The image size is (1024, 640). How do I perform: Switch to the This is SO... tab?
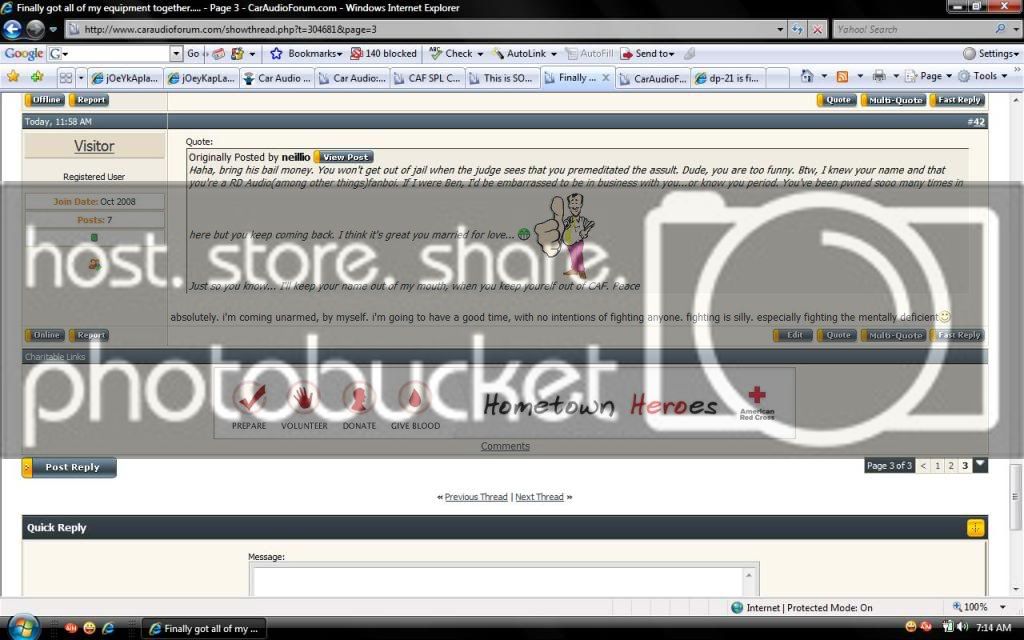tap(503, 78)
